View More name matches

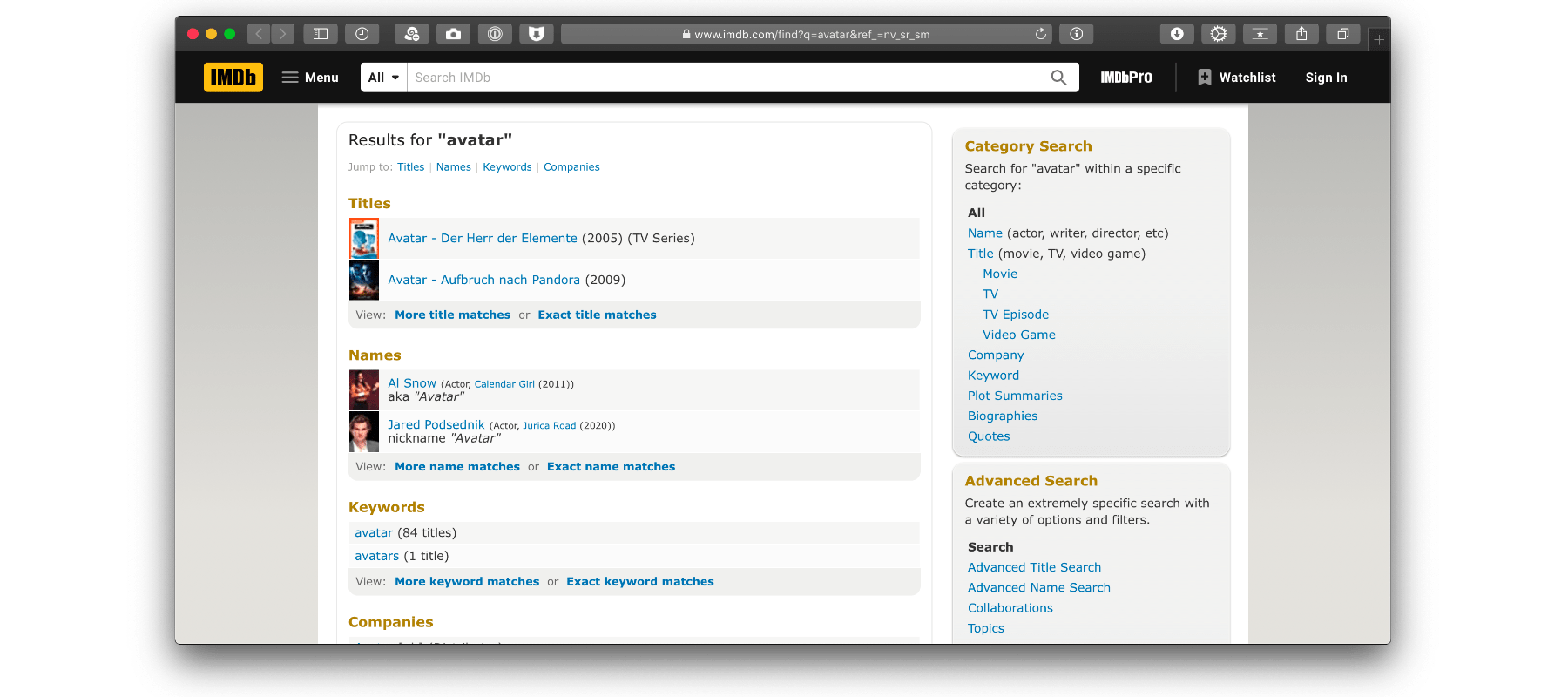coord(457,467)
